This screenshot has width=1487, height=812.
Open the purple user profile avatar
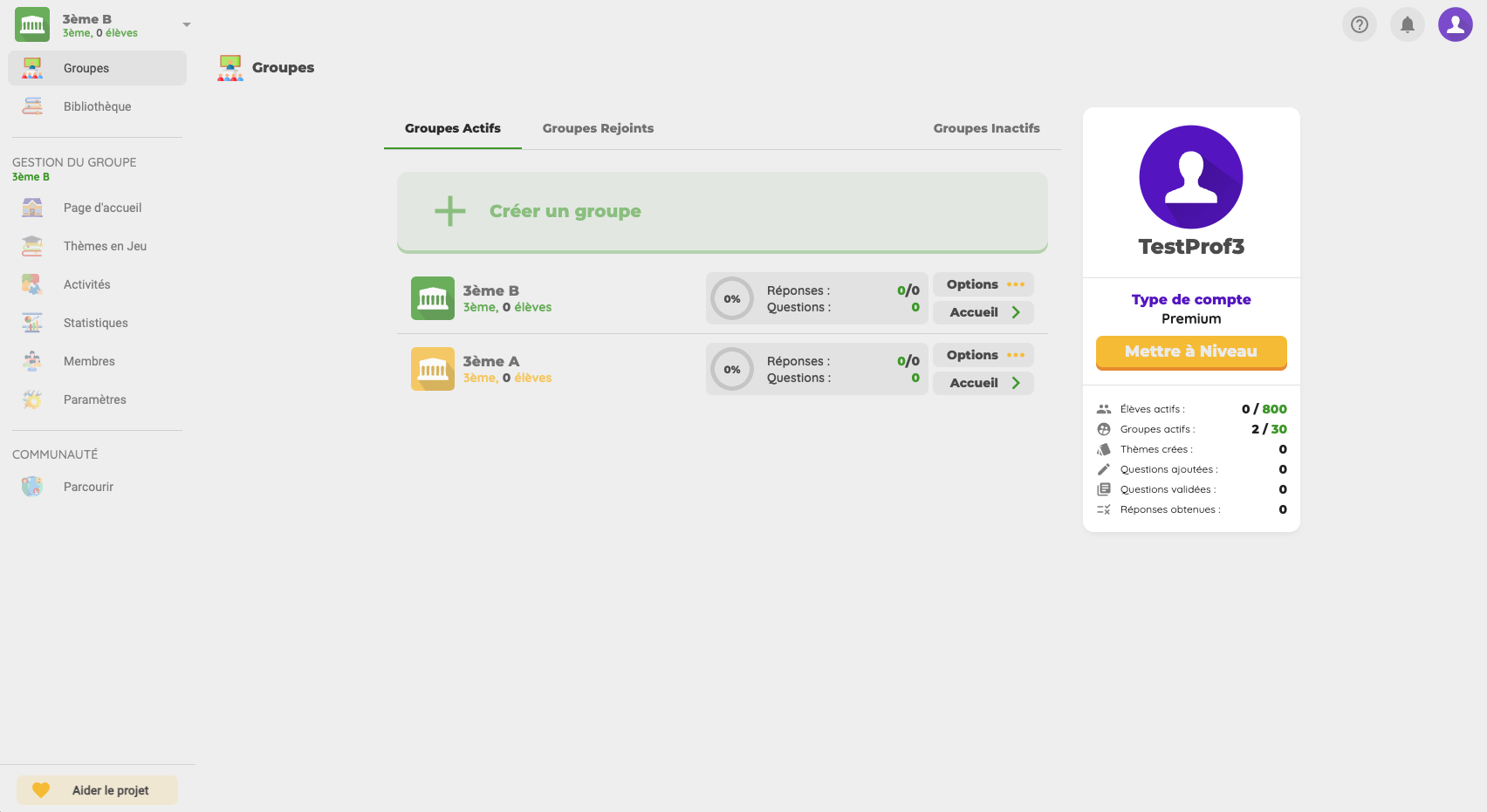coord(1455,24)
